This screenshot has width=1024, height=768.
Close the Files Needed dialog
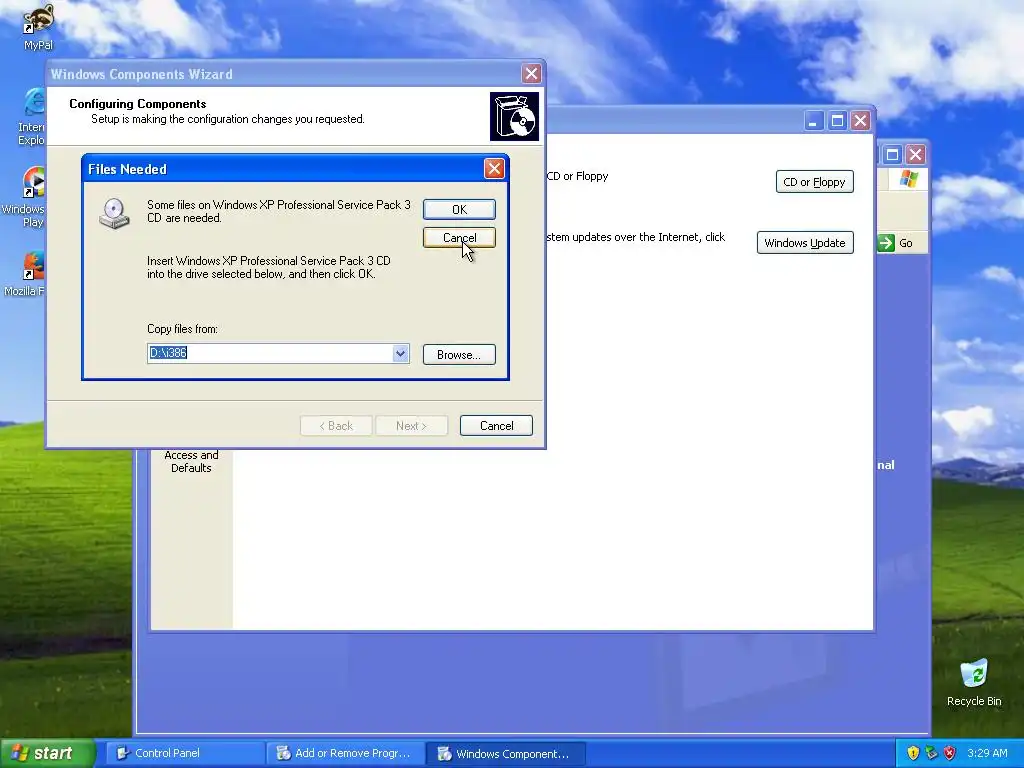[494, 168]
